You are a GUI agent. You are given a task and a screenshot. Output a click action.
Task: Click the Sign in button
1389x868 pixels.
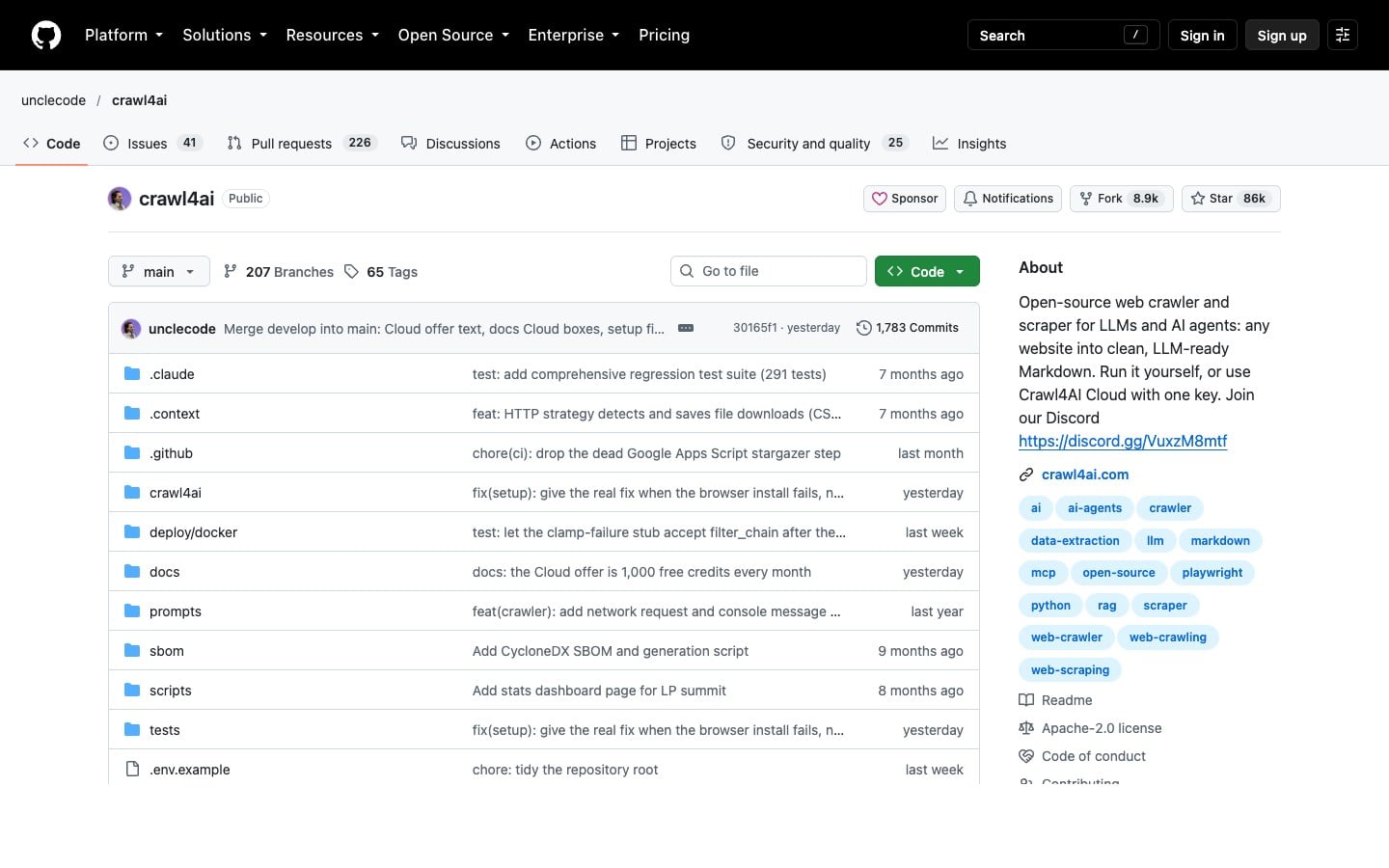click(x=1202, y=35)
